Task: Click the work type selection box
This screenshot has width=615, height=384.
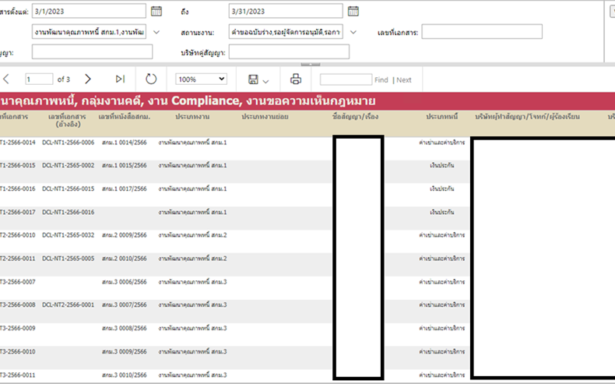Action: pos(89,32)
